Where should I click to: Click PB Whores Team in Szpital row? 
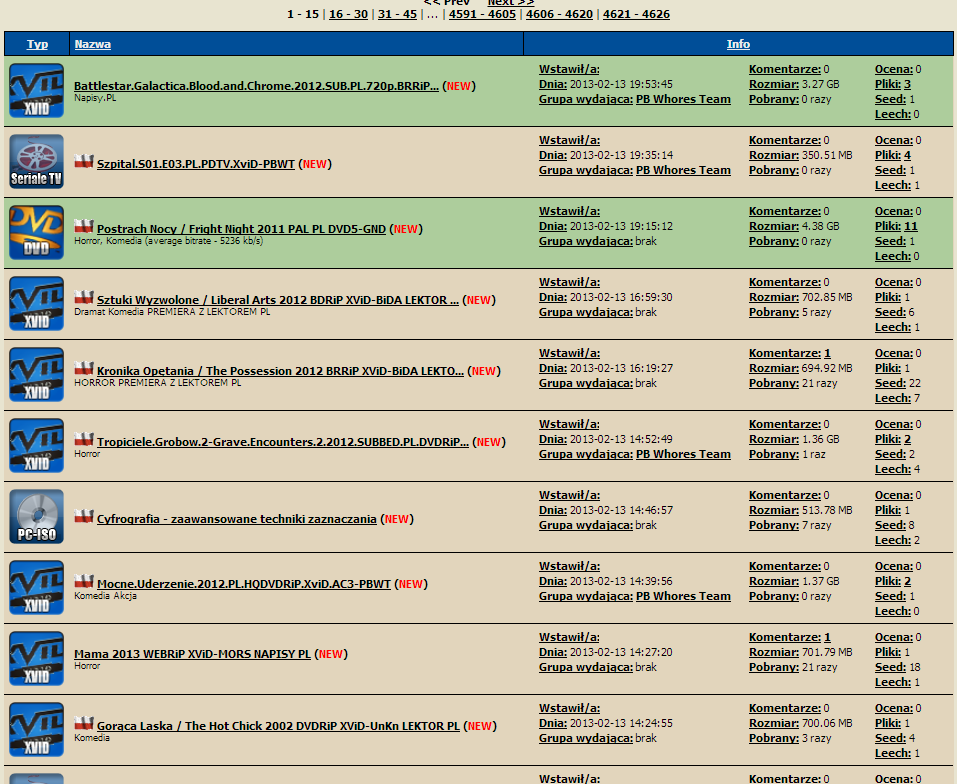(x=683, y=170)
